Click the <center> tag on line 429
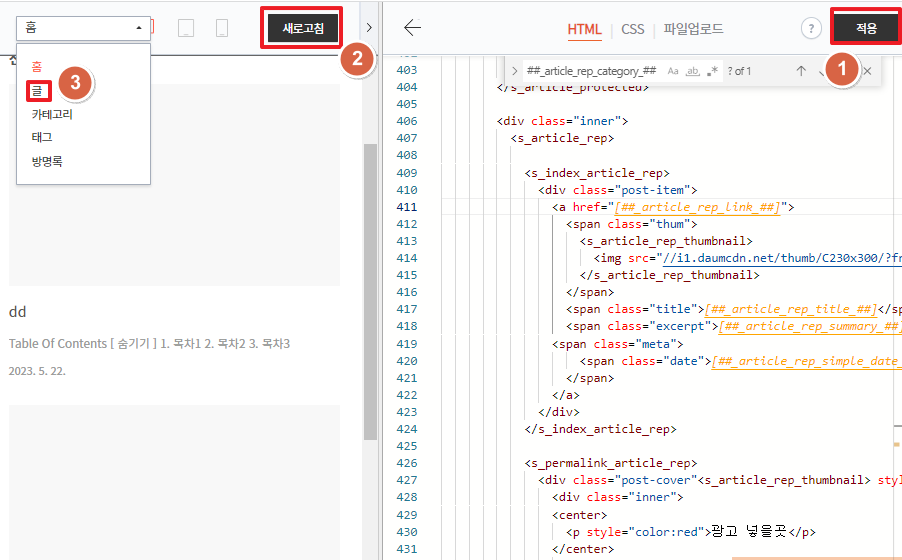The width and height of the screenshot is (902, 560). pyautogui.click(x=579, y=515)
